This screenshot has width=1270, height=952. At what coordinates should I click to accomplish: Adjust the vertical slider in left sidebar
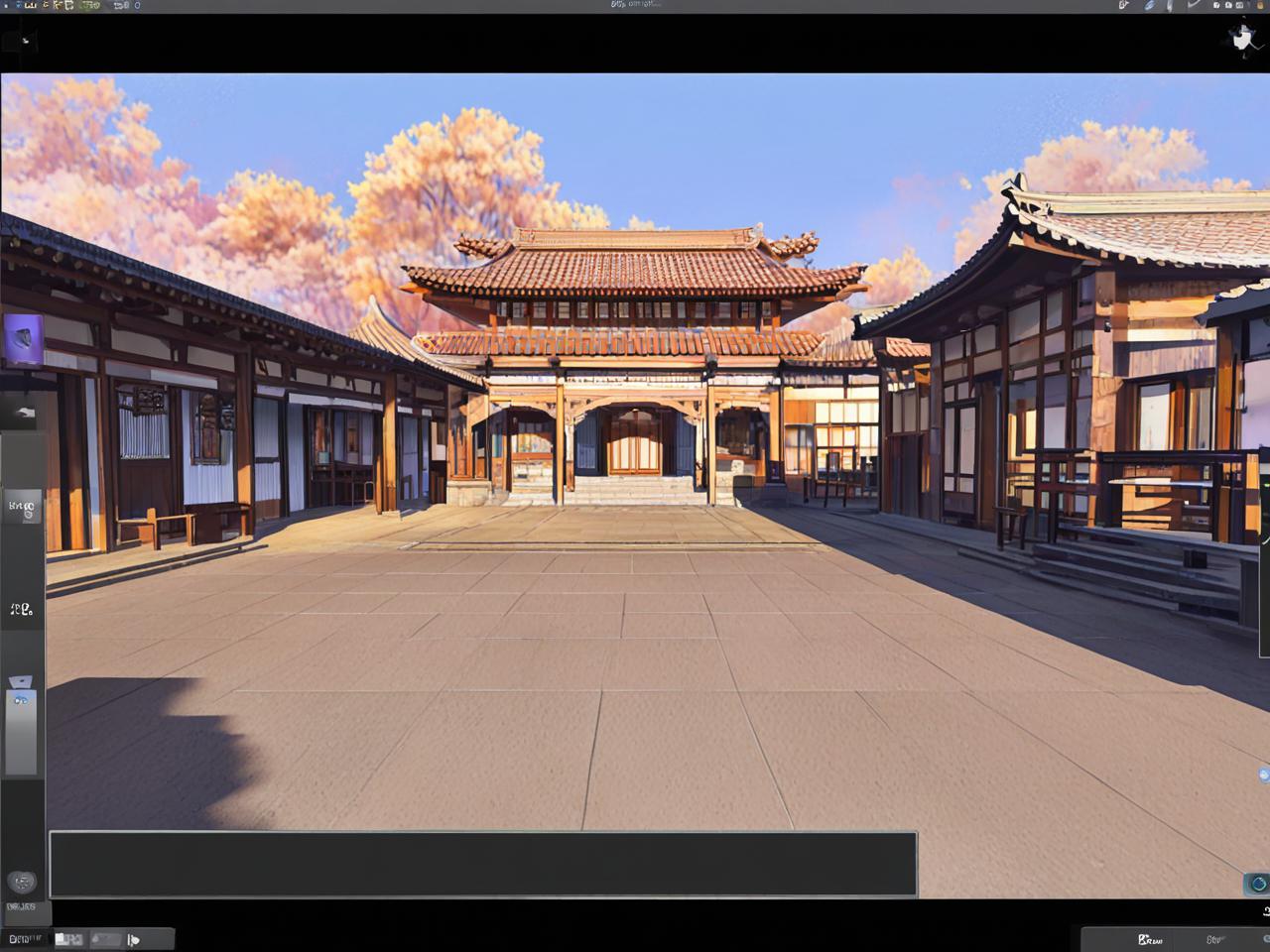tap(21, 732)
